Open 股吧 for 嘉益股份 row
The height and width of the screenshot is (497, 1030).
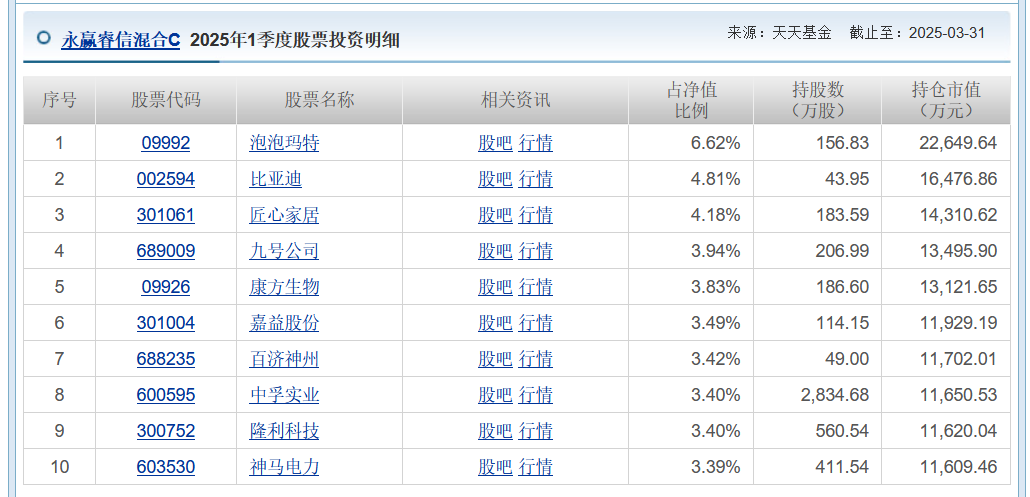point(495,323)
